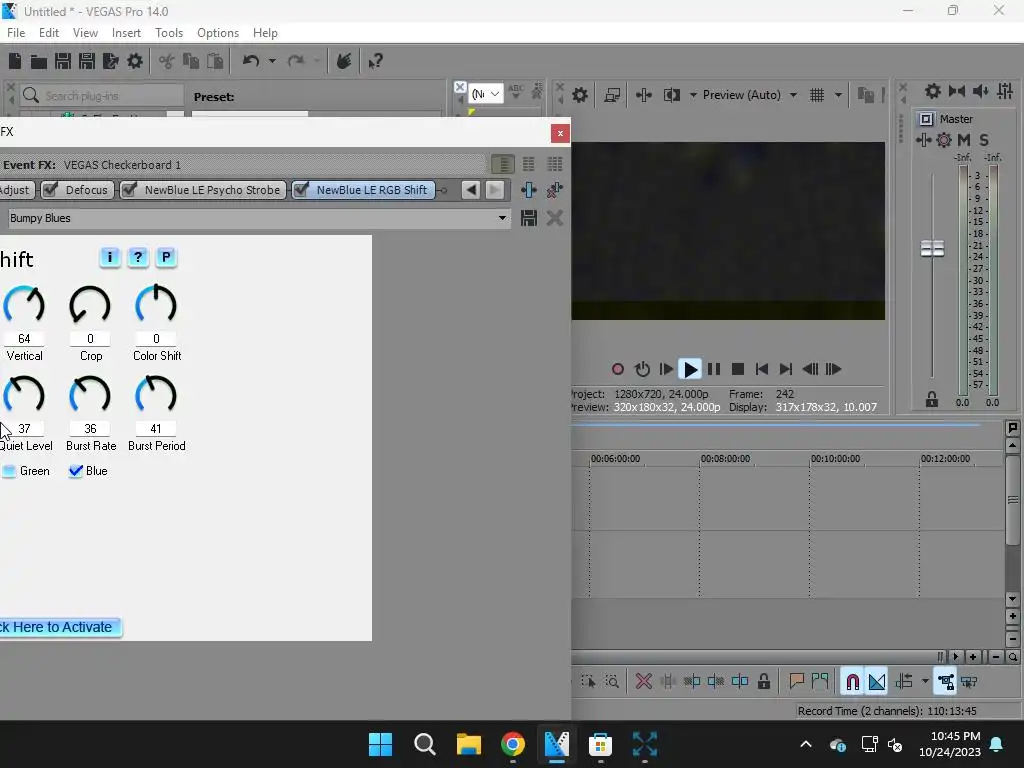
Task: Click the plug-in chain button in FX window
Action: tap(528, 190)
